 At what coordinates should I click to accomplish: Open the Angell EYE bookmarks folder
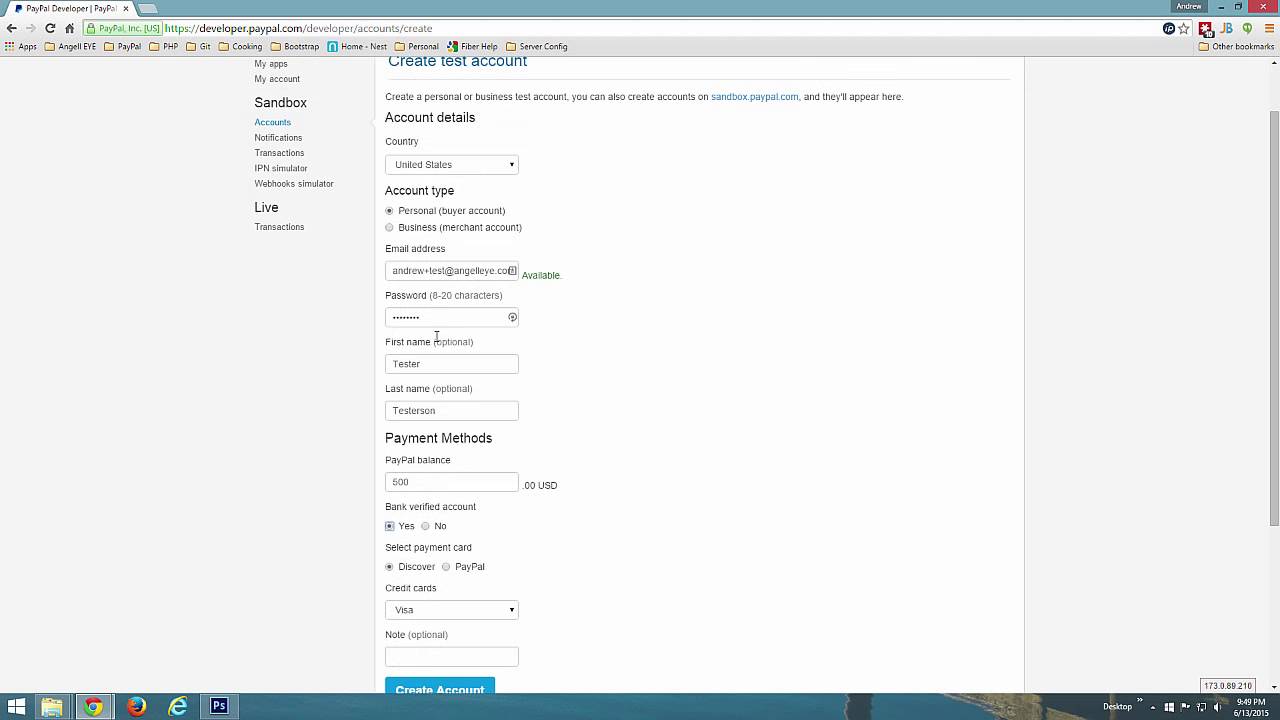tap(71, 46)
